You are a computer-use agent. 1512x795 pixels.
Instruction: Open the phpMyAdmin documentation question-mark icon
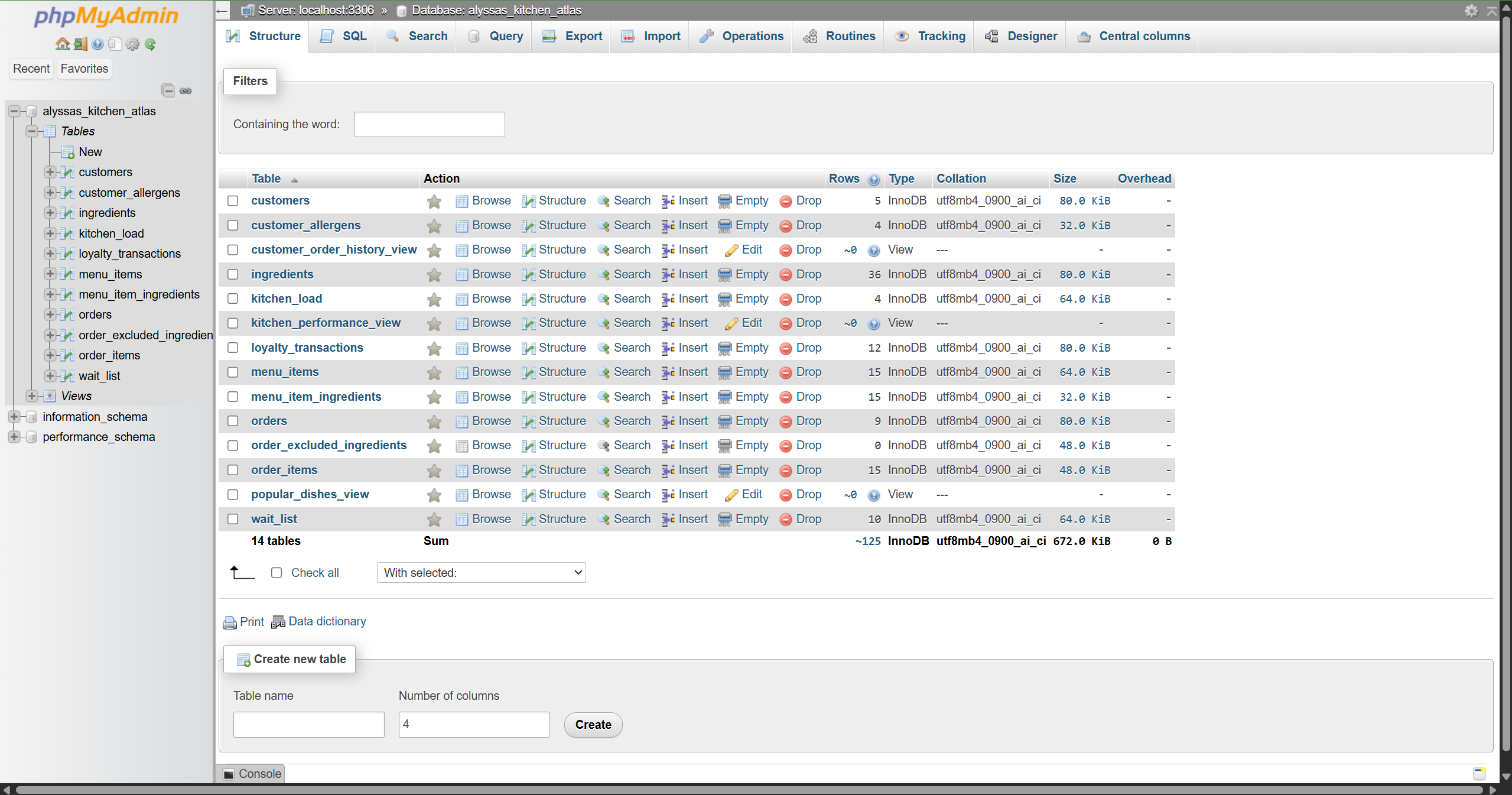97,44
